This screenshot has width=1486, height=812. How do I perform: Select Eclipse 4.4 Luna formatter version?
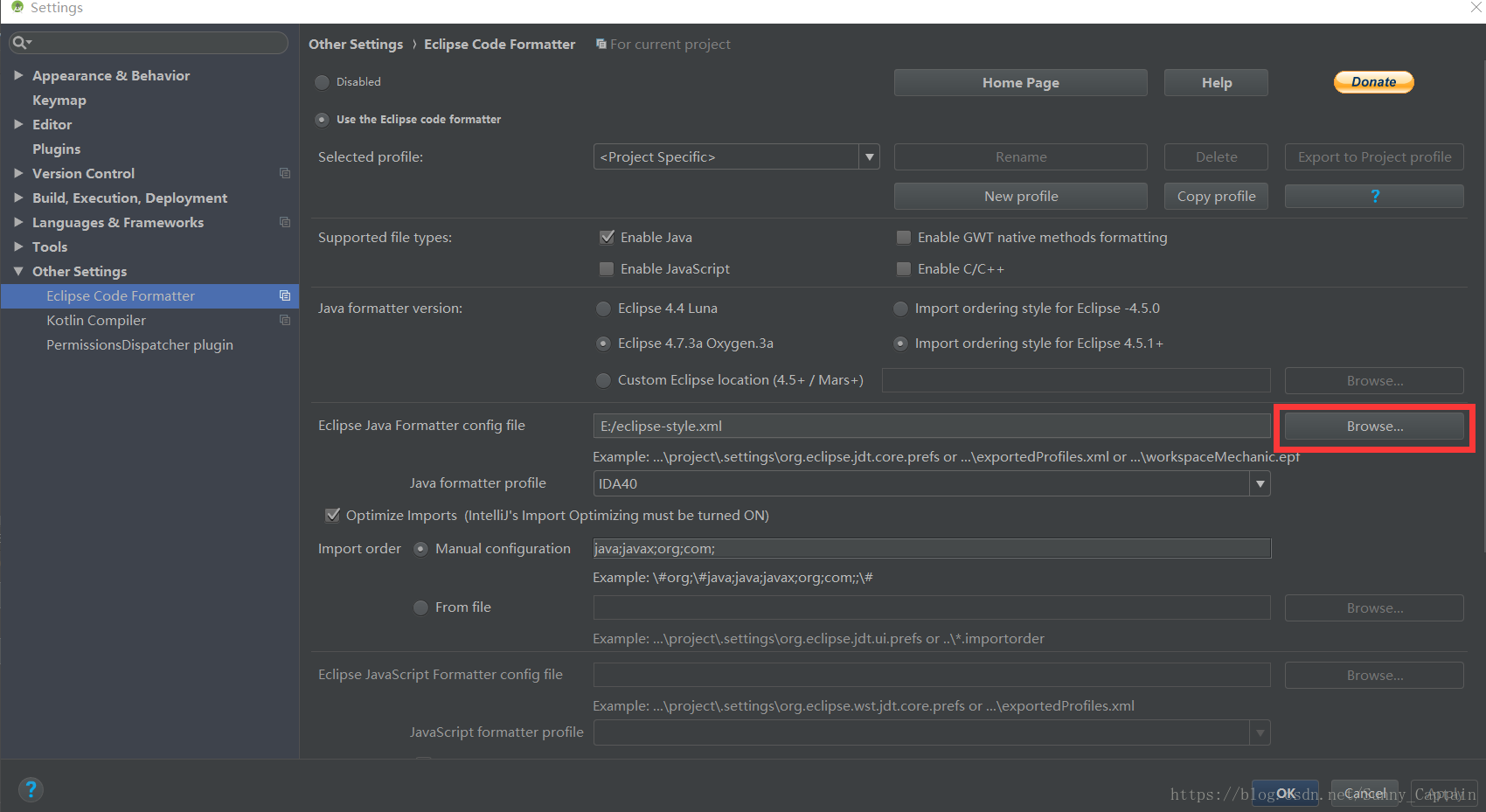pos(603,309)
